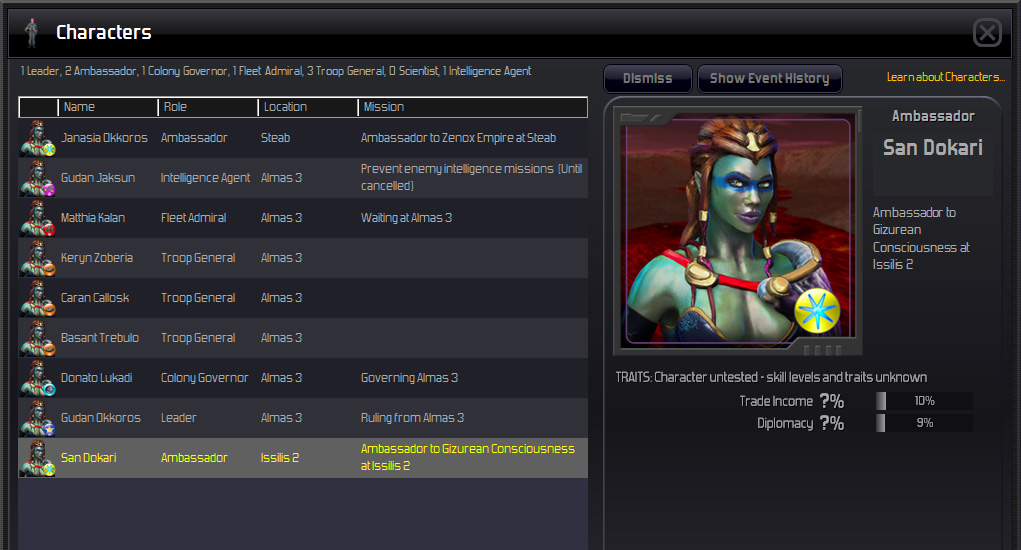Sort list by Location column header
Screen dimensions: 1021x550
coord(308,107)
